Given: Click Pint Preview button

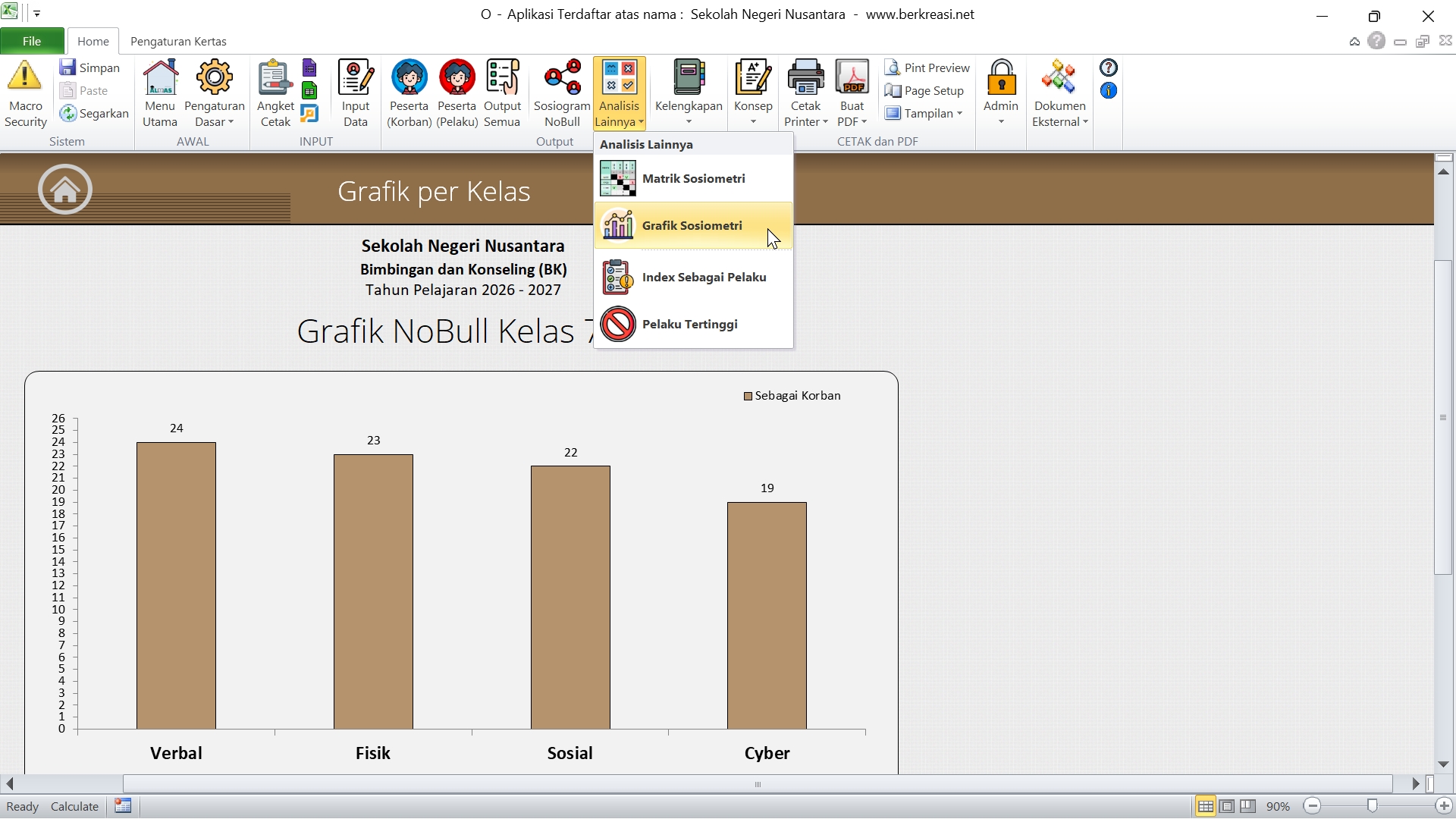Looking at the screenshot, I should pyautogui.click(x=927, y=68).
